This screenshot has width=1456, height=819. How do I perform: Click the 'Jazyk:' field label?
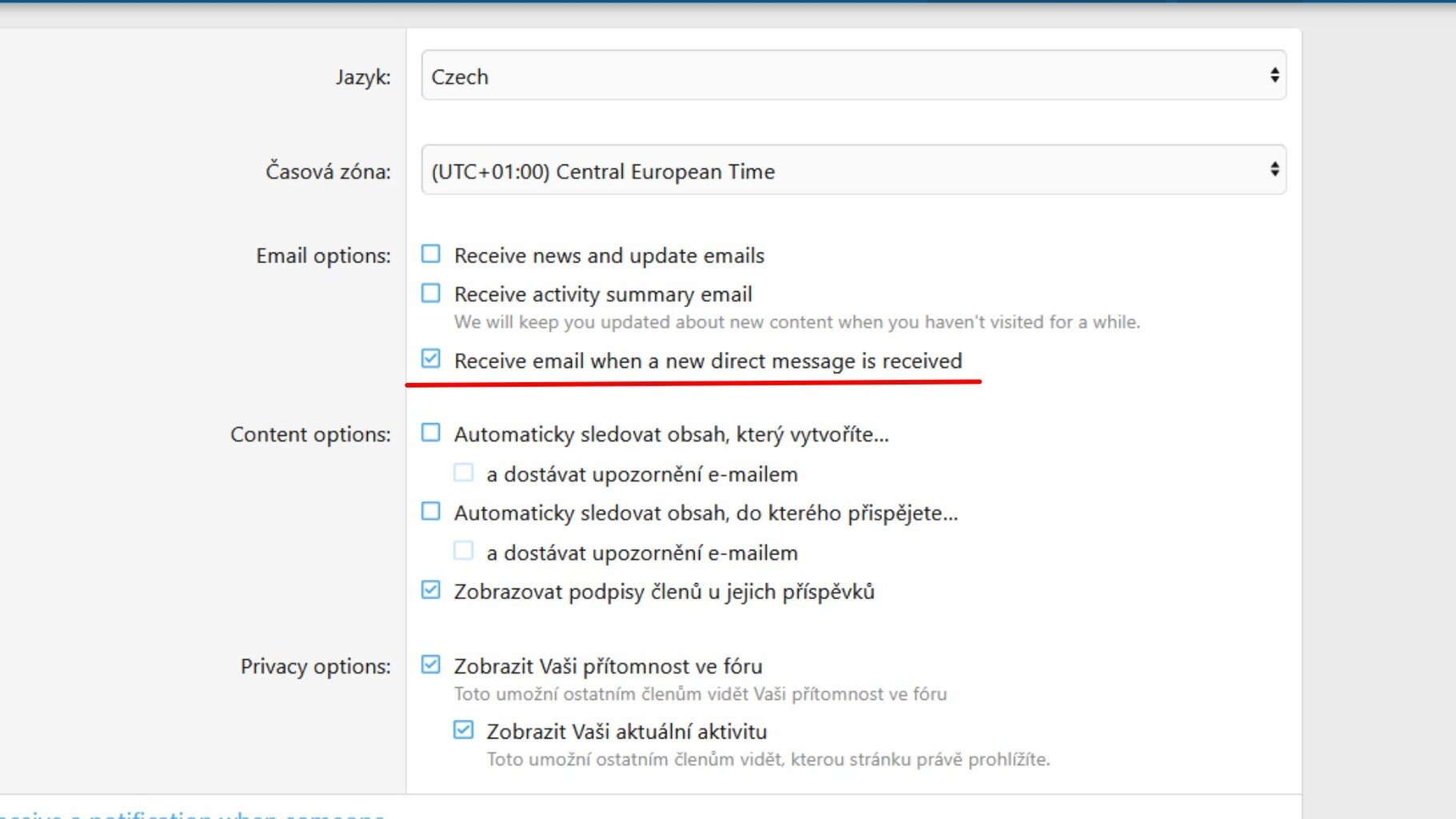[x=363, y=77]
